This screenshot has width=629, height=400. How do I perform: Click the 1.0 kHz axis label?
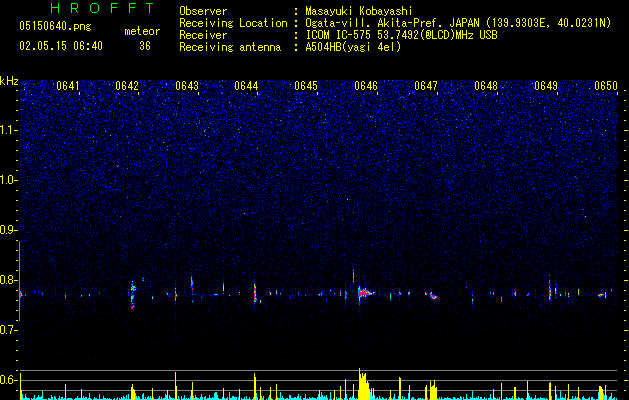click(x=9, y=180)
